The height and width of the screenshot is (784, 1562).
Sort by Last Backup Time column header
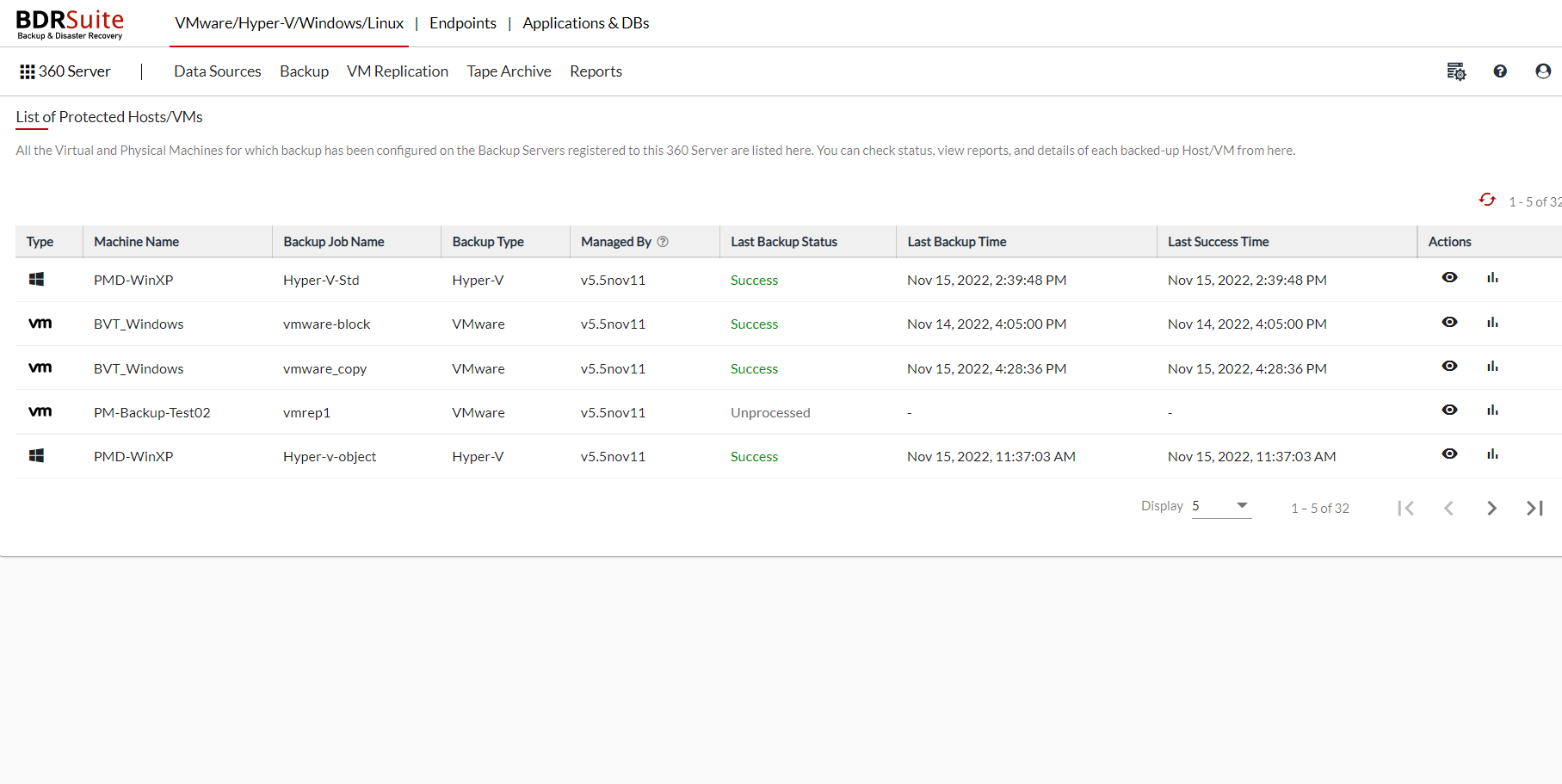pyautogui.click(x=957, y=242)
